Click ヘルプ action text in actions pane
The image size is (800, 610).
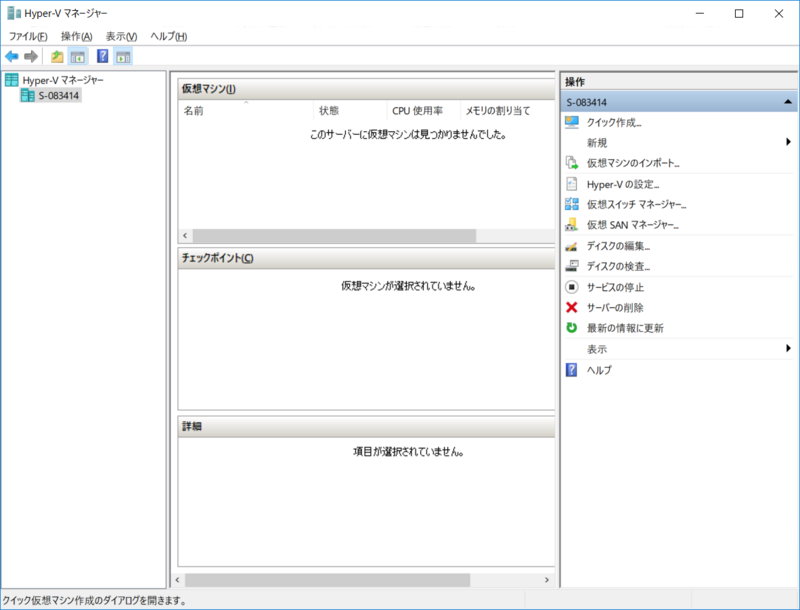click(x=599, y=370)
